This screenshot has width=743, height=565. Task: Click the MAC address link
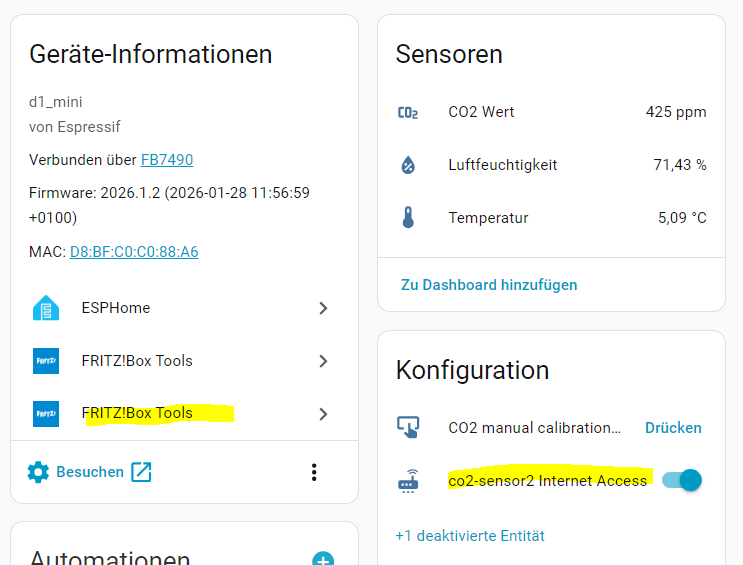pyautogui.click(x=134, y=252)
